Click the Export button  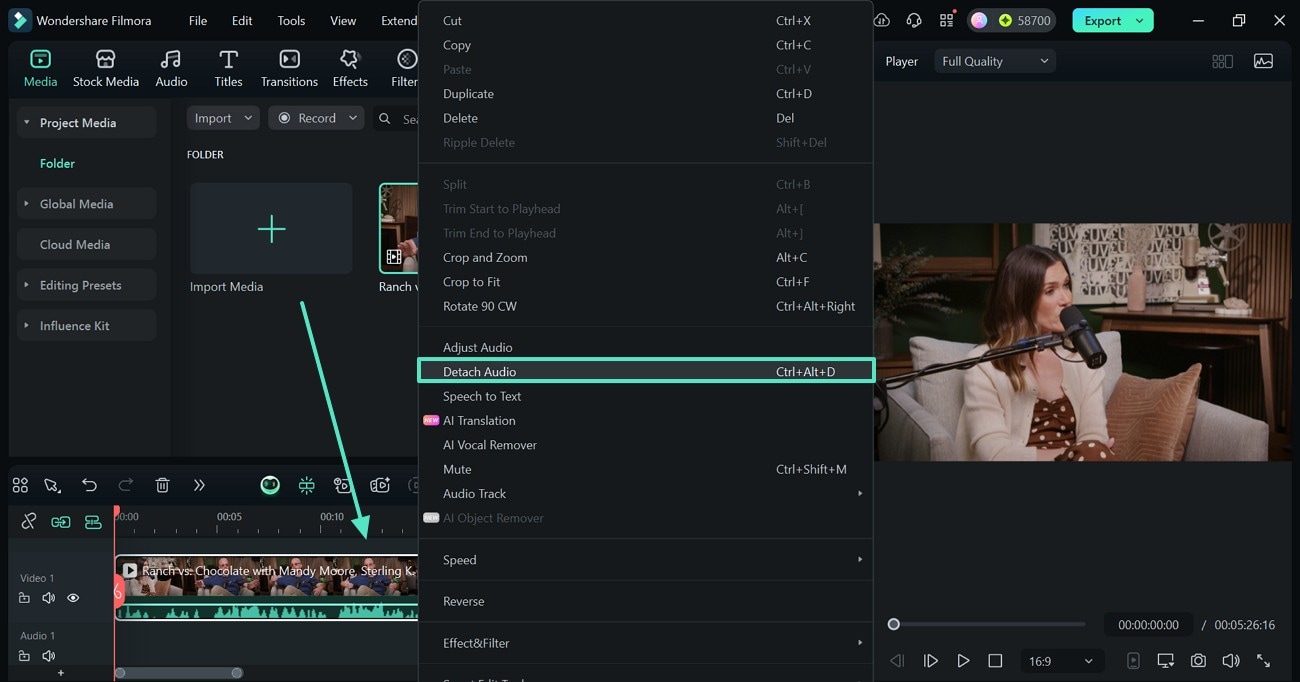tap(1102, 20)
